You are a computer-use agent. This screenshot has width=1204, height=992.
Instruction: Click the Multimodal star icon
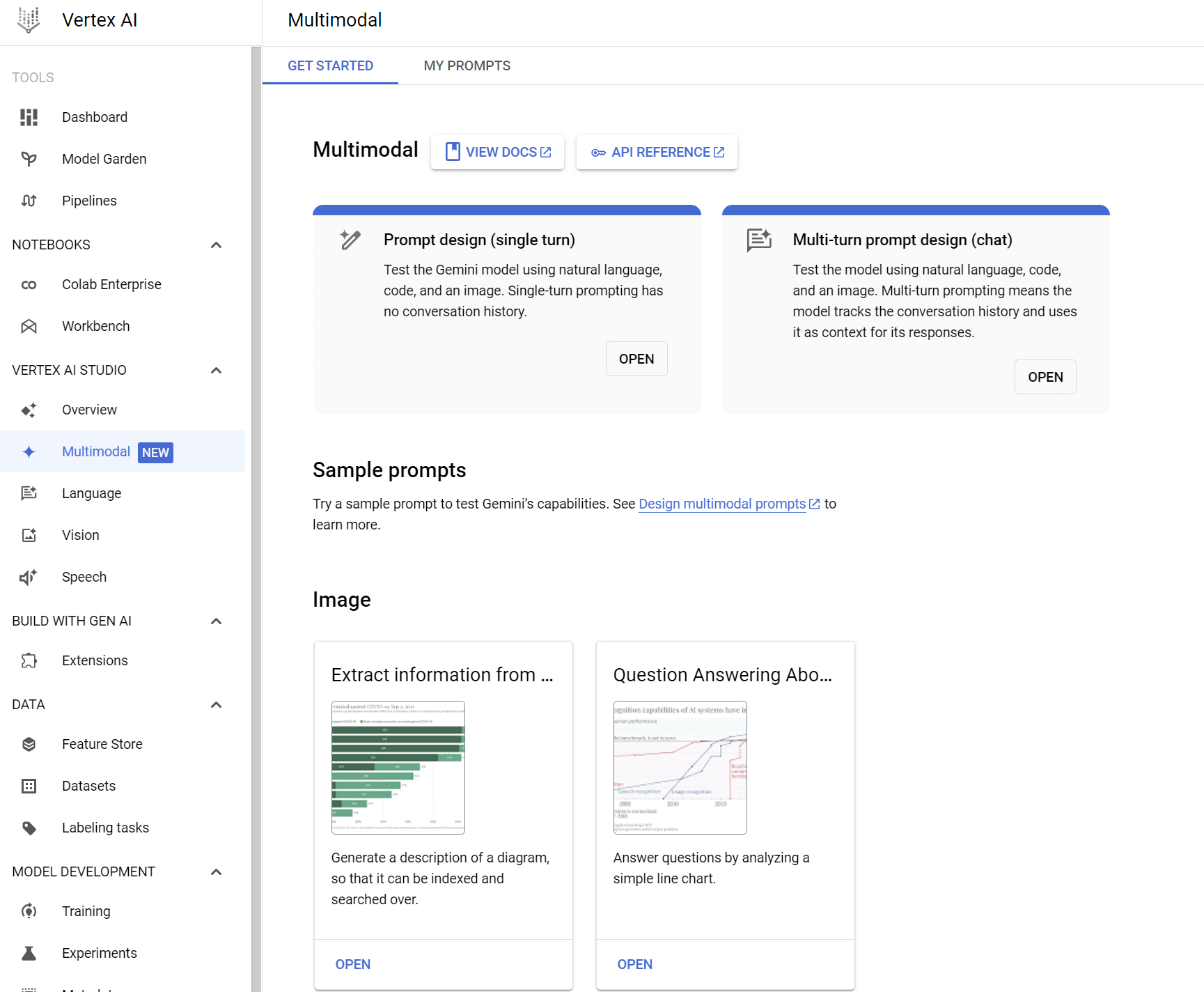pyautogui.click(x=29, y=451)
